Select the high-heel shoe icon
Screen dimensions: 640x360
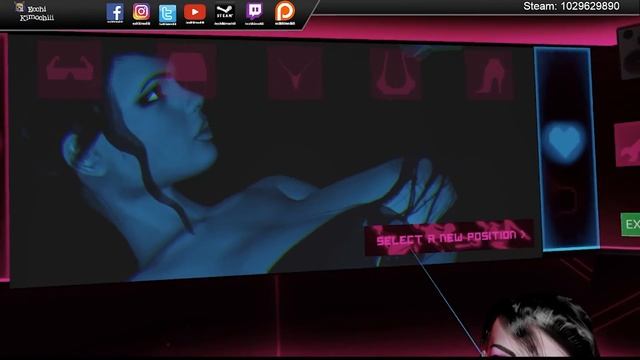[x=489, y=76]
